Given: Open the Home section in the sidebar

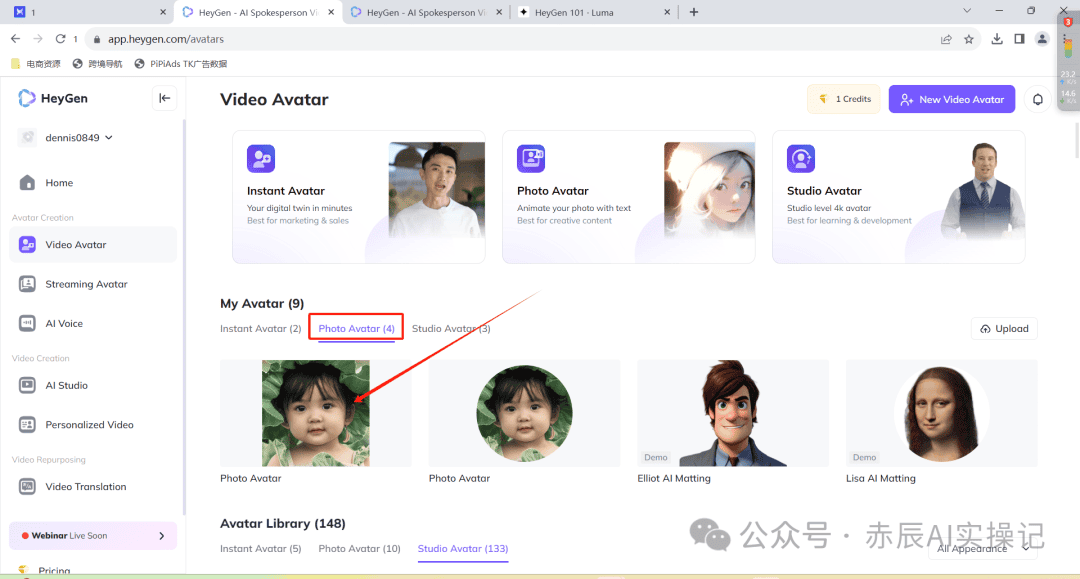Looking at the screenshot, I should 60,182.
